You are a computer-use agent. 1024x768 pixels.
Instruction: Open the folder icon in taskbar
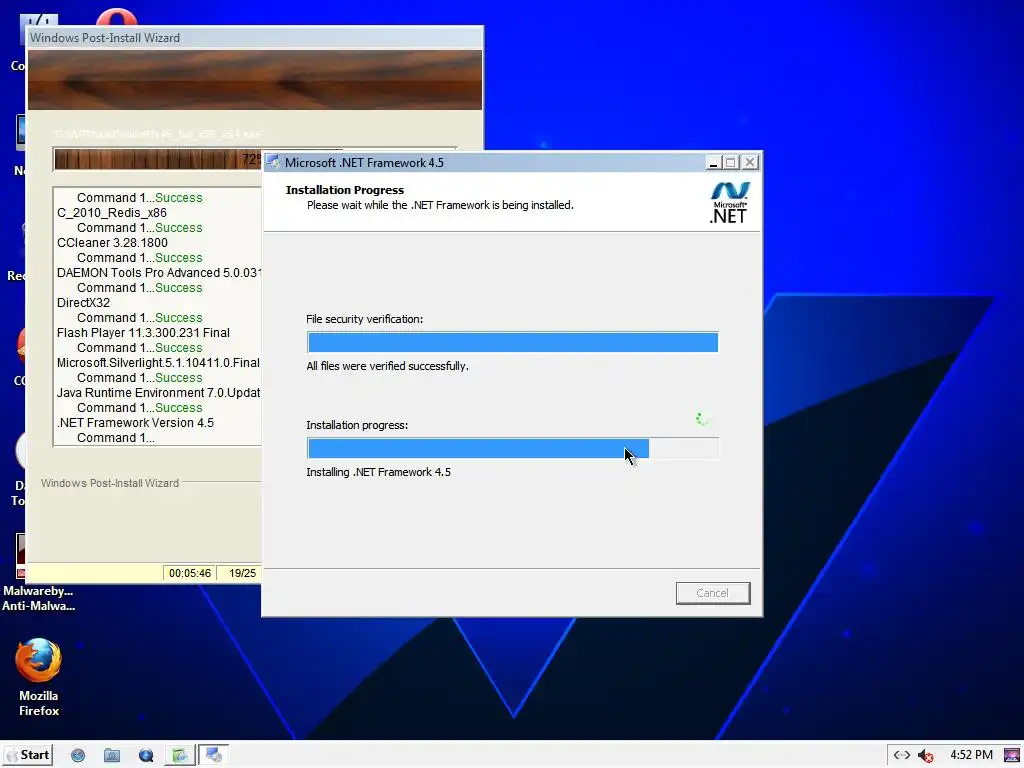point(112,755)
